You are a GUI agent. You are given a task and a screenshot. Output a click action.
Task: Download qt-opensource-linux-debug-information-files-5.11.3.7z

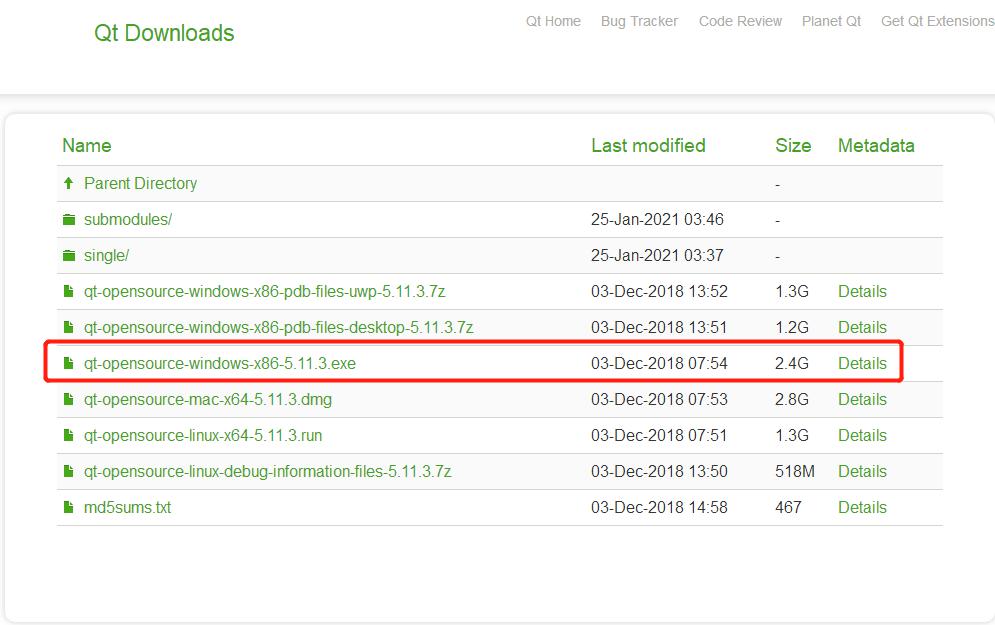click(267, 471)
